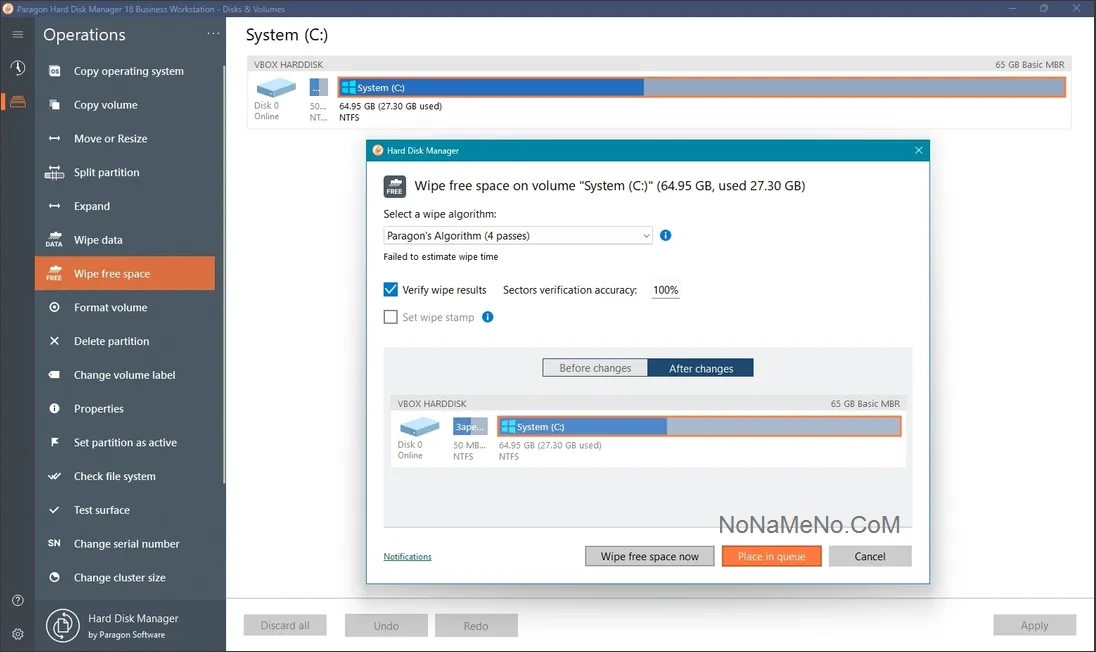Click the Set partition as active flag icon
Screen dimensions: 1096x652
(x=55, y=442)
